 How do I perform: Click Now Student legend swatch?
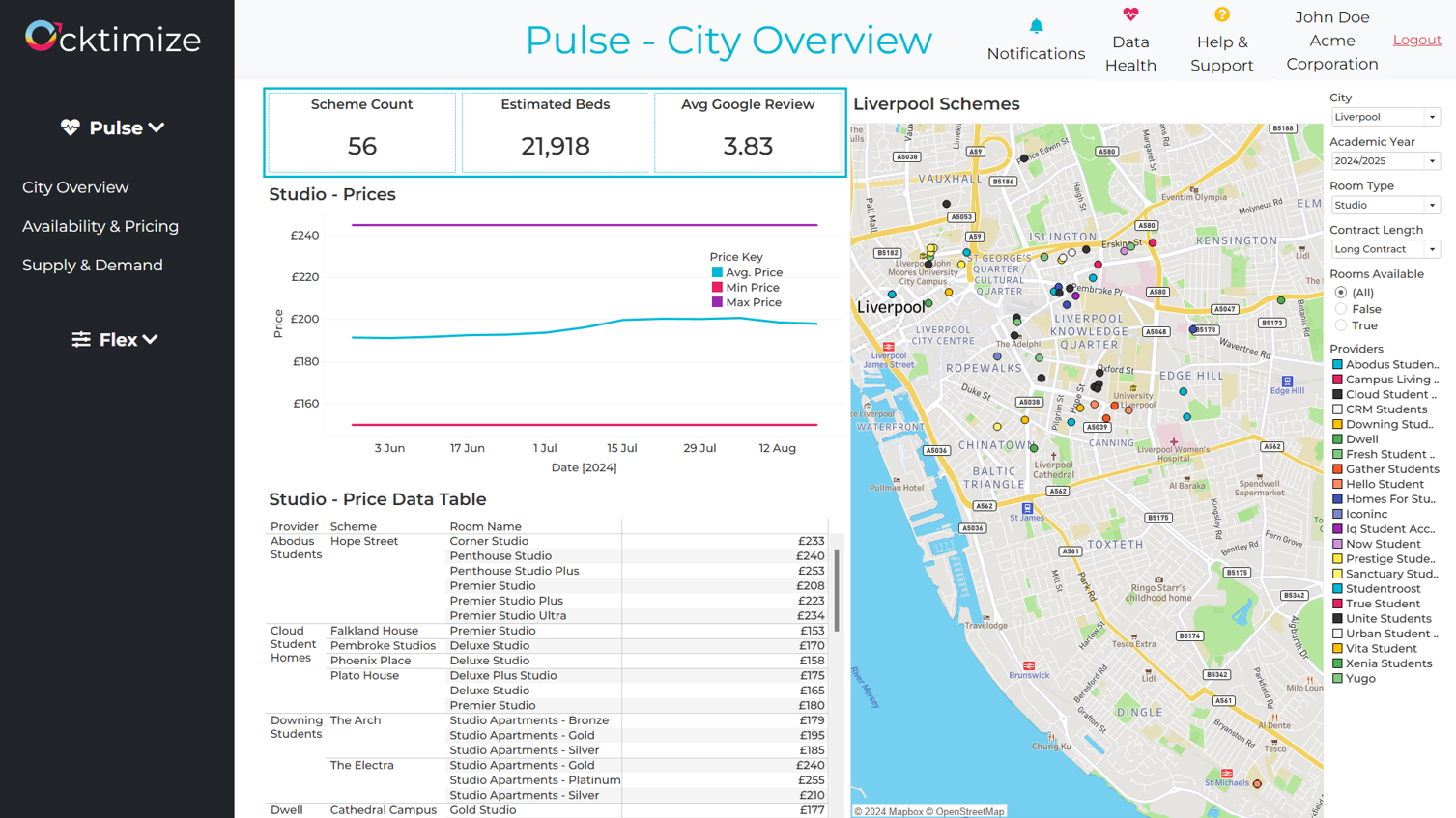tap(1337, 544)
